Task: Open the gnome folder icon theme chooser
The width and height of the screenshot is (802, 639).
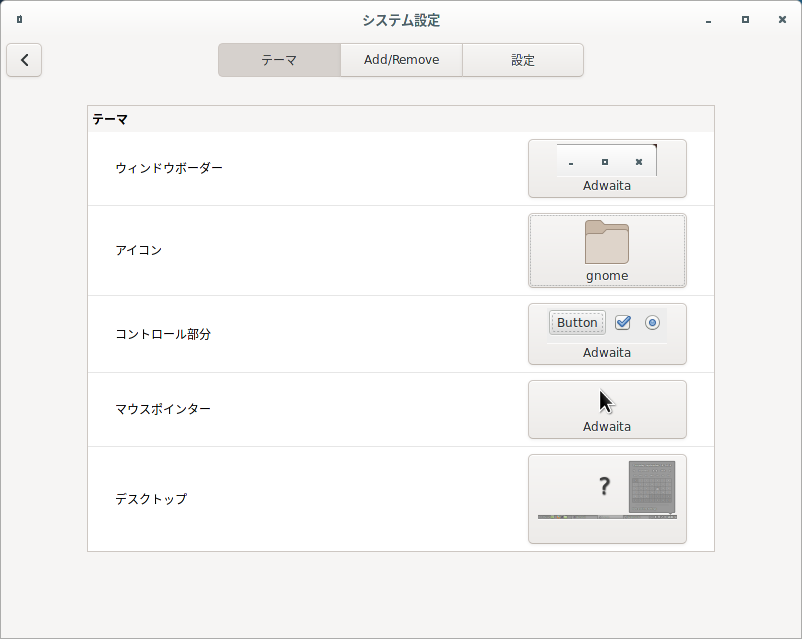Action: click(x=607, y=251)
